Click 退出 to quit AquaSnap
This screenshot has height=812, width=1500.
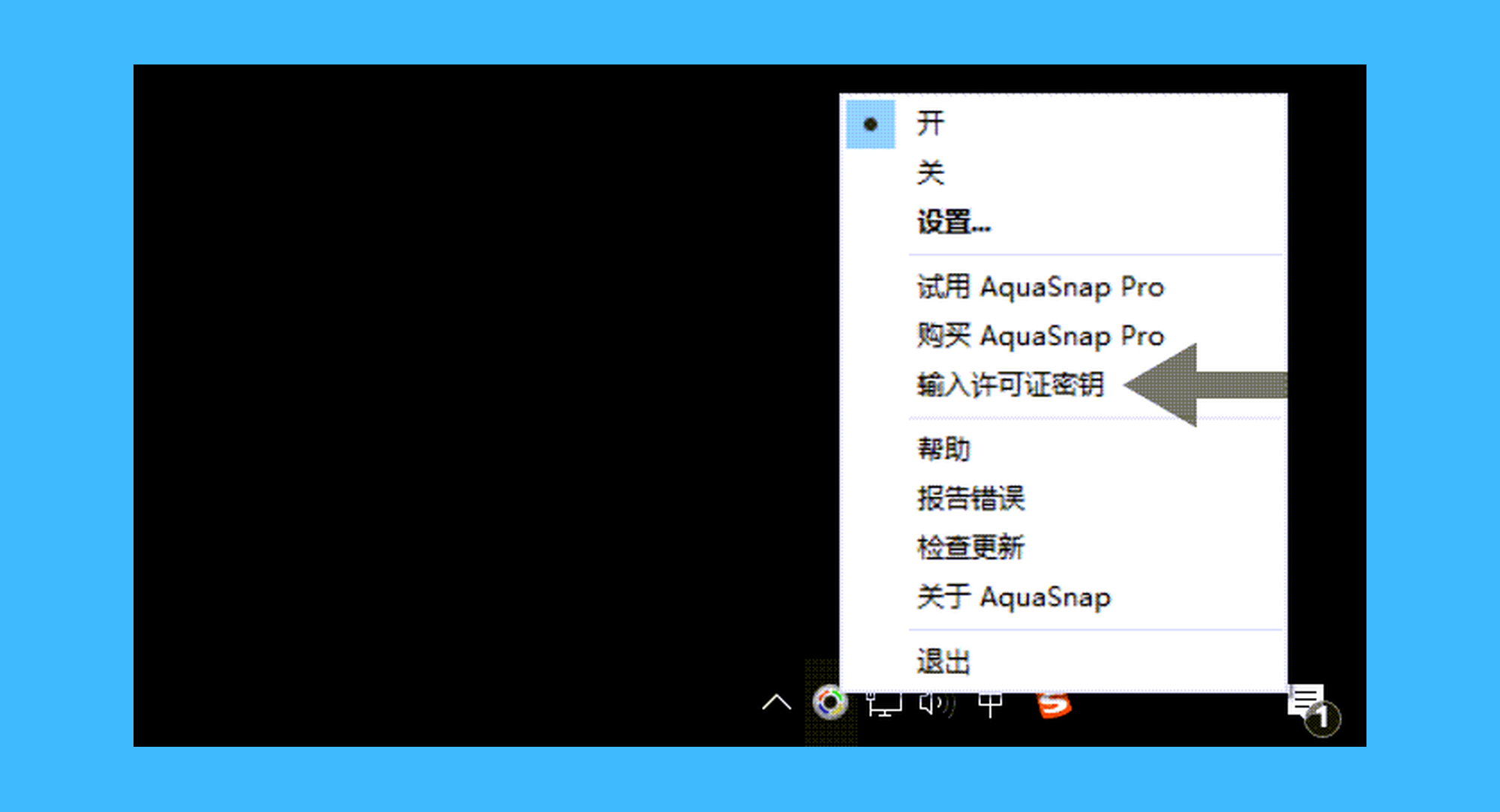1063,662
